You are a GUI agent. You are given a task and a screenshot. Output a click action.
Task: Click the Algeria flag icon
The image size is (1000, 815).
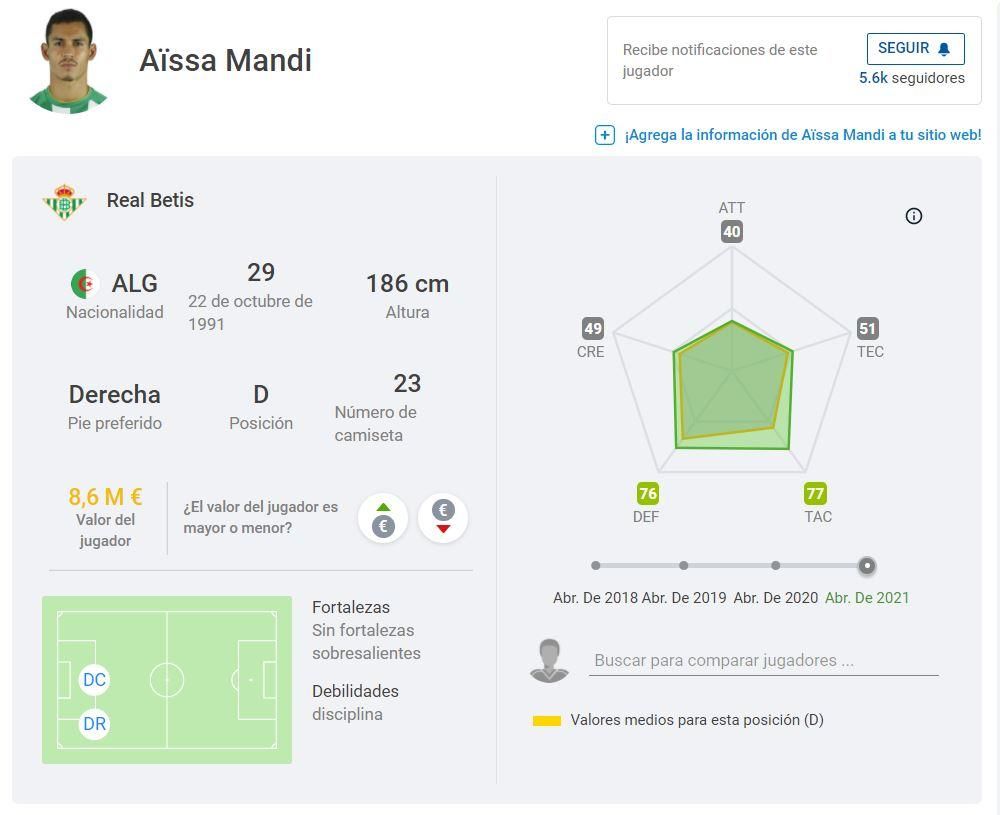click(x=85, y=284)
